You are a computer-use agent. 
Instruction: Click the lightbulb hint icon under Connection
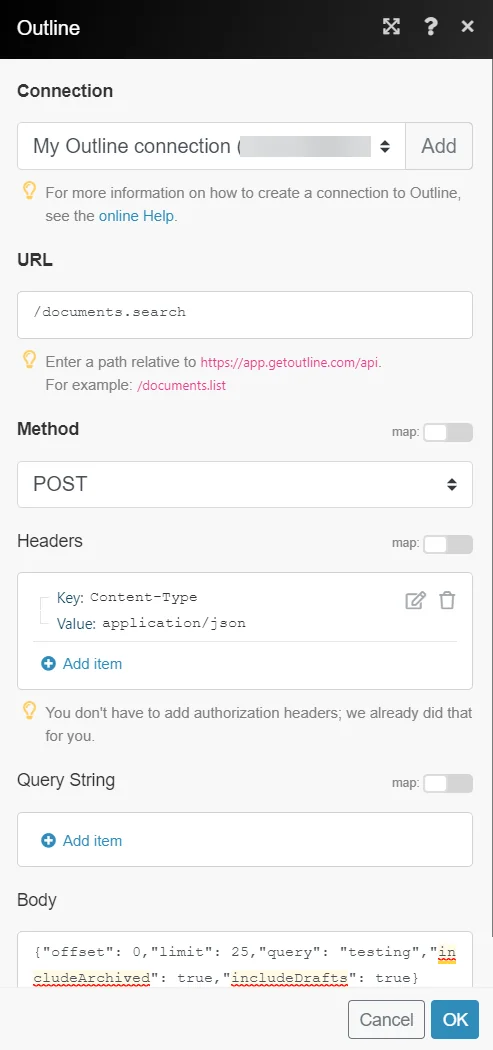(29, 192)
